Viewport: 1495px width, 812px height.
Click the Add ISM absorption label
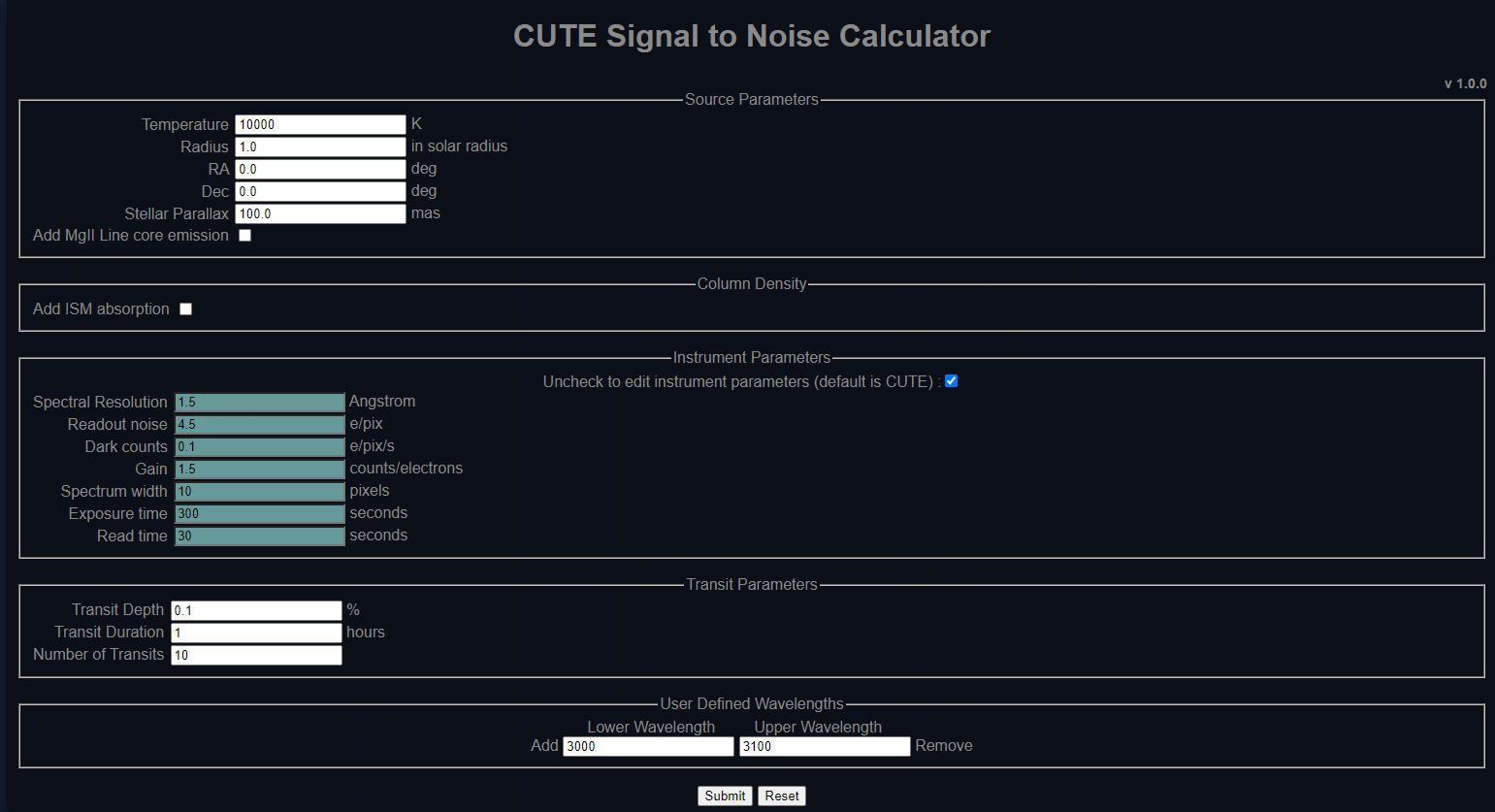(101, 309)
